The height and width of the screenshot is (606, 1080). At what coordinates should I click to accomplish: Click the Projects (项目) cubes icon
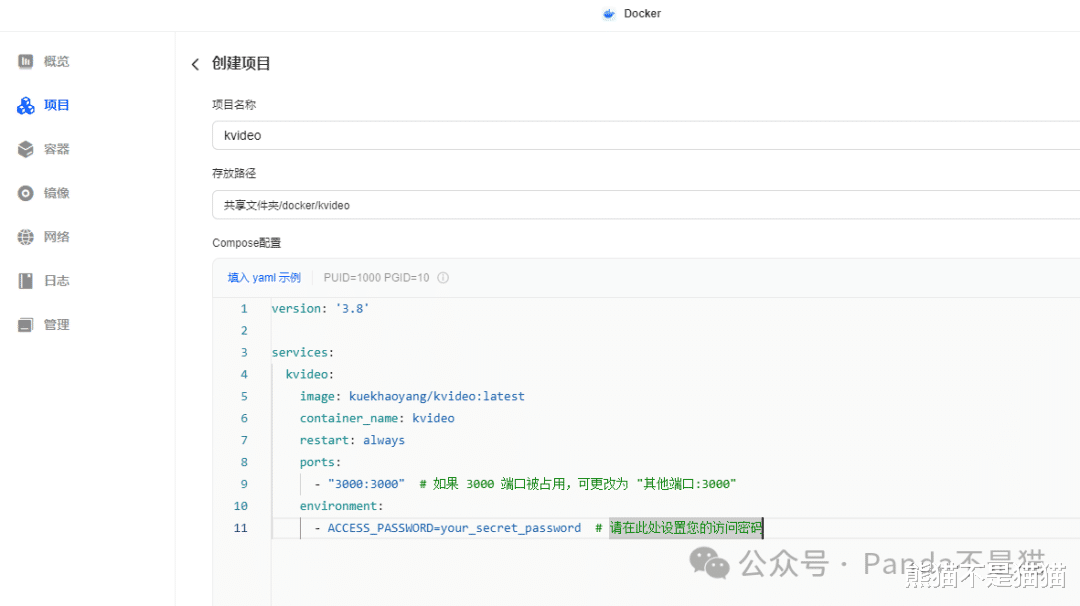click(x=25, y=105)
